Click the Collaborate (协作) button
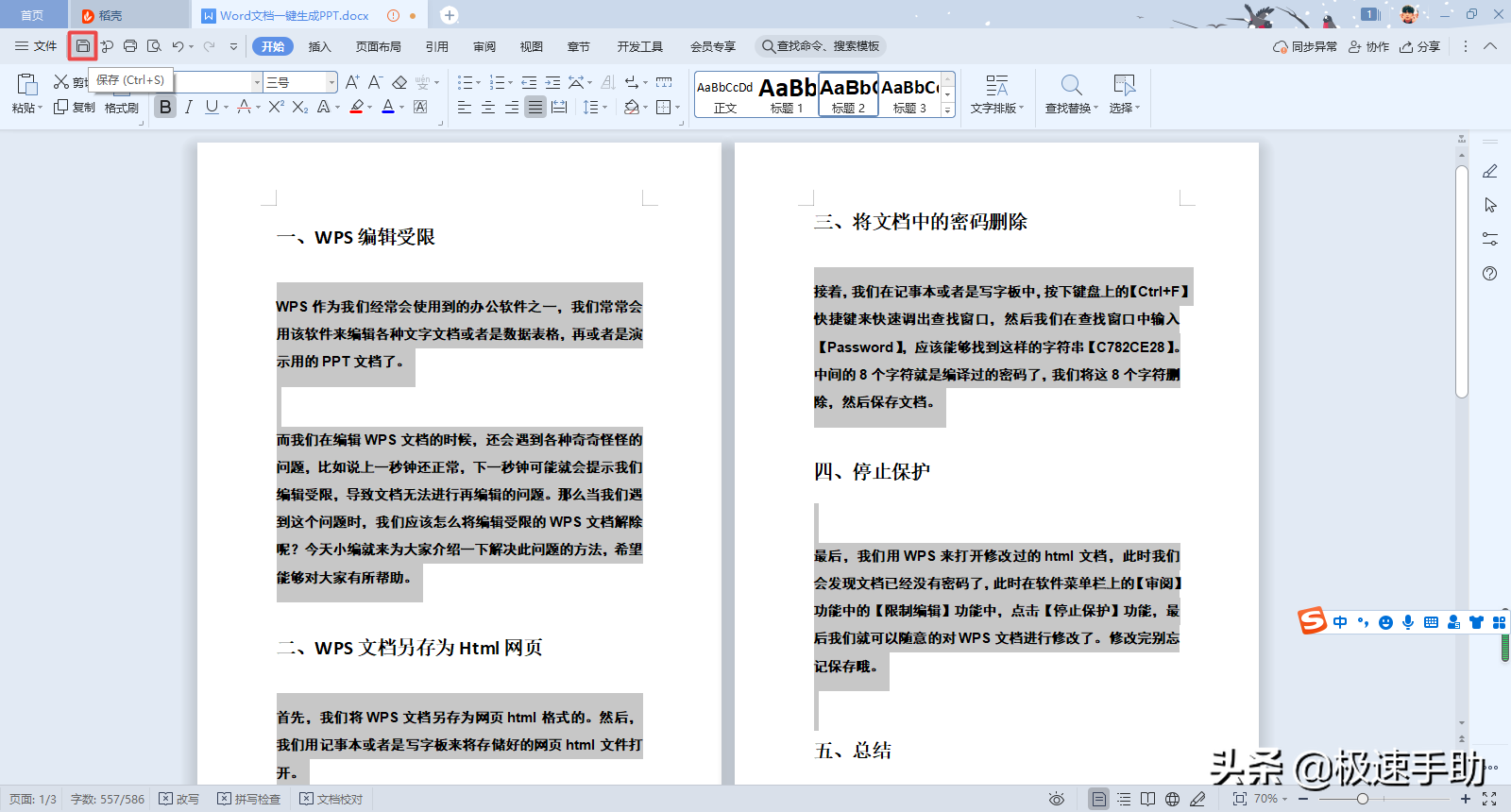The height and width of the screenshot is (812, 1511). [x=1368, y=46]
